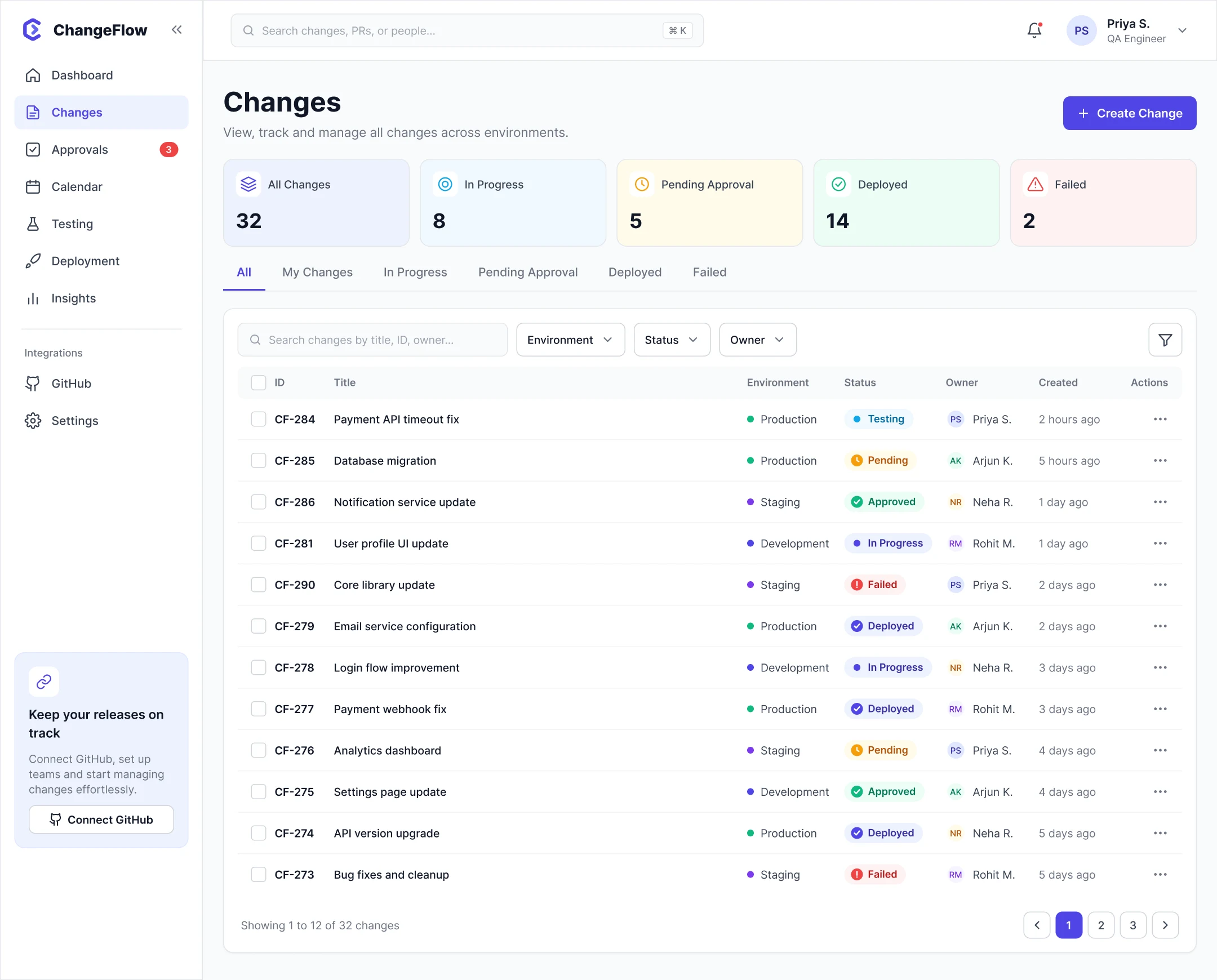1217x980 pixels.
Task: Open the Deployment rocket page
Action: [x=101, y=261]
